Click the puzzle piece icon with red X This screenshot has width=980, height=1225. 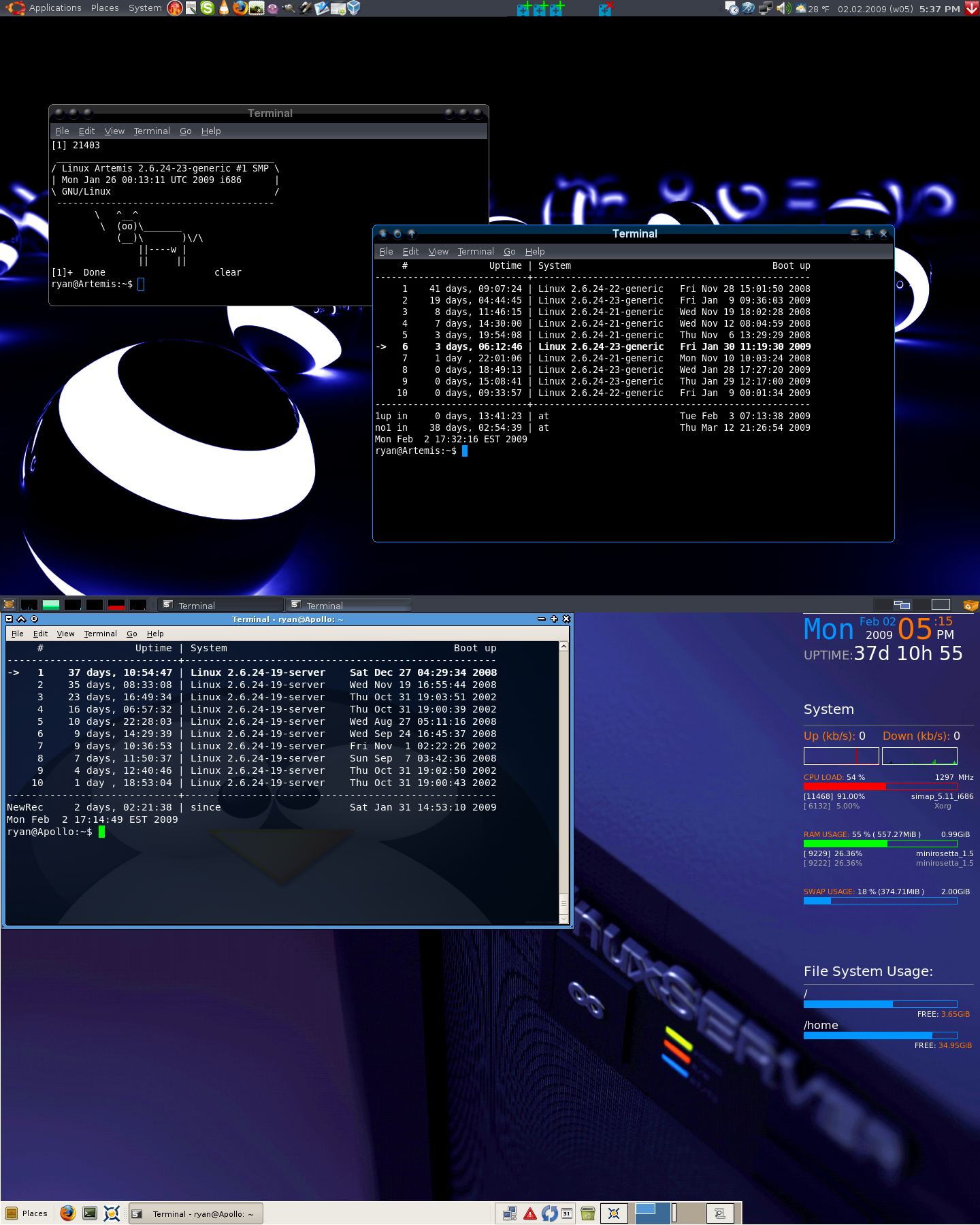pyautogui.click(x=605, y=8)
